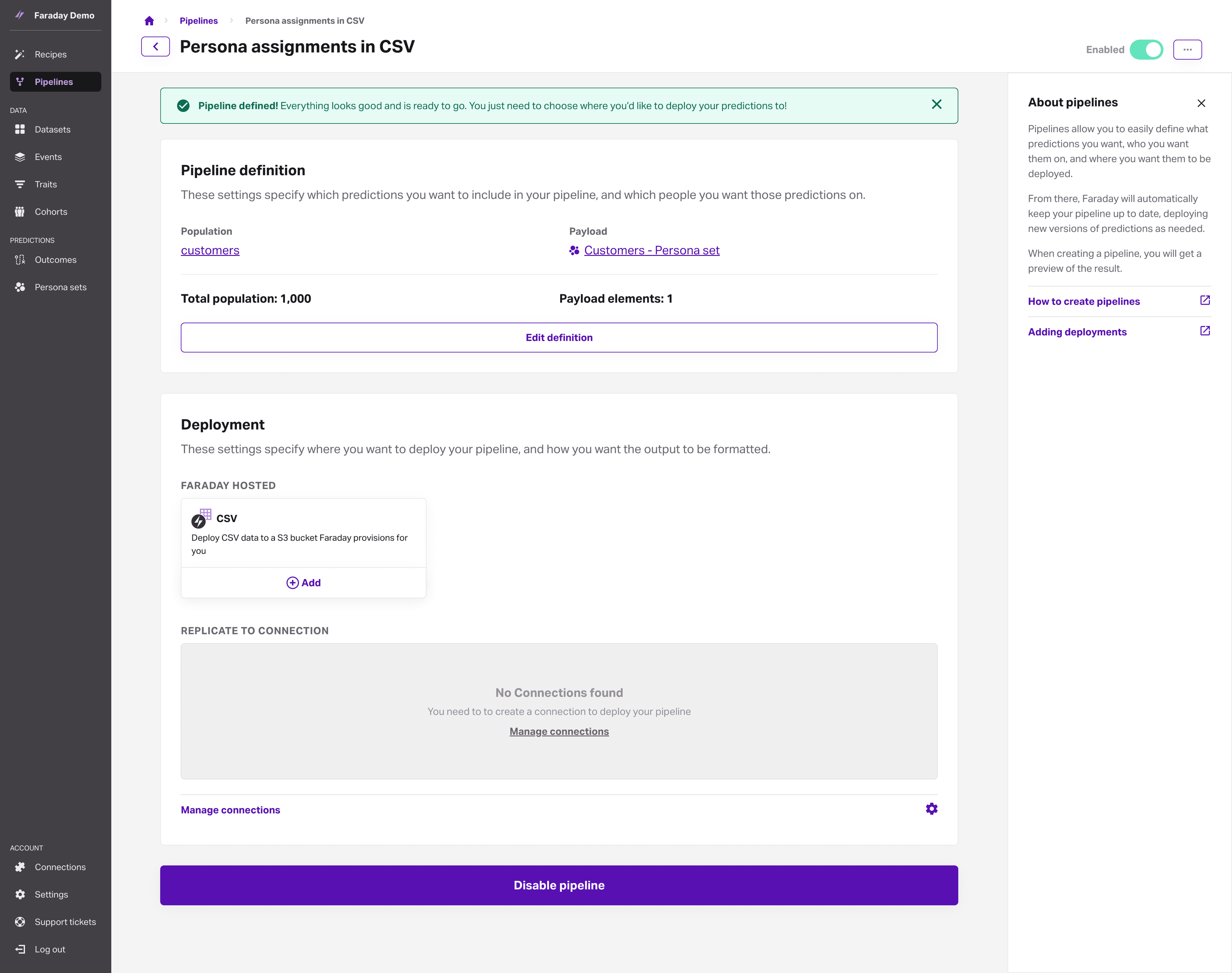The height and width of the screenshot is (973, 1232).
Task: Close the About pipelines panel
Action: click(1201, 103)
